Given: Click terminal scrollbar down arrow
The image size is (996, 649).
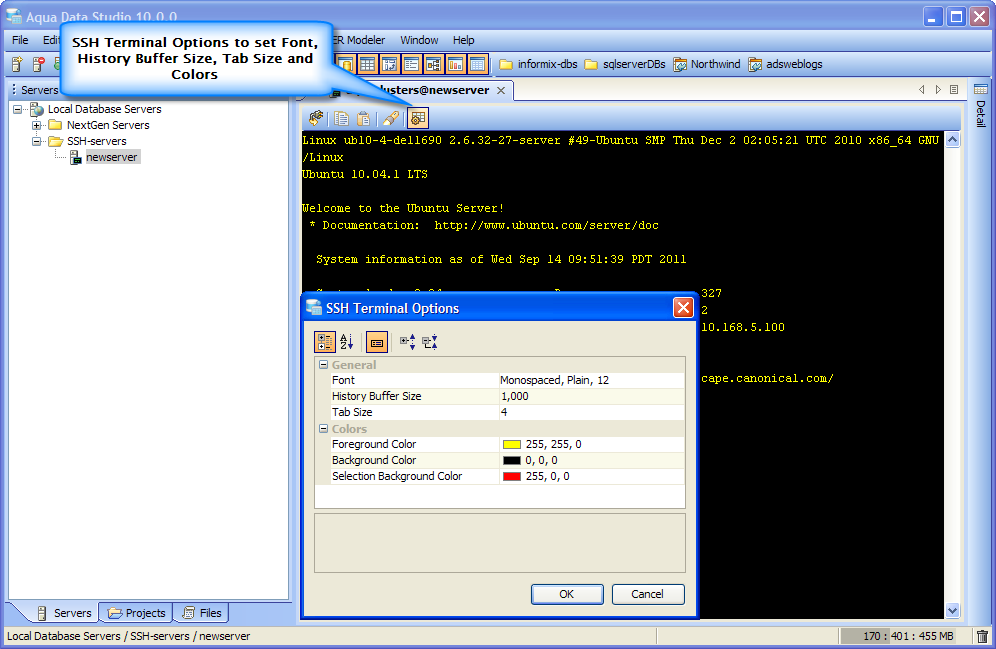Looking at the screenshot, I should point(952,611).
